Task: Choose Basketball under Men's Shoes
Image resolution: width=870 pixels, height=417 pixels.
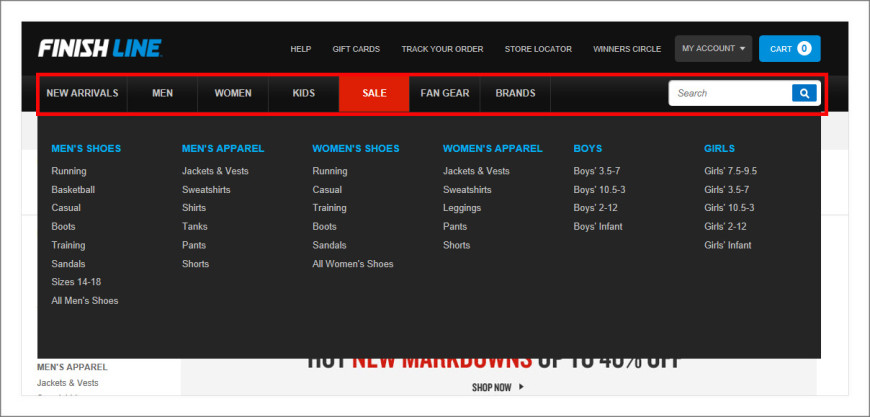Action: pyautogui.click(x=73, y=190)
